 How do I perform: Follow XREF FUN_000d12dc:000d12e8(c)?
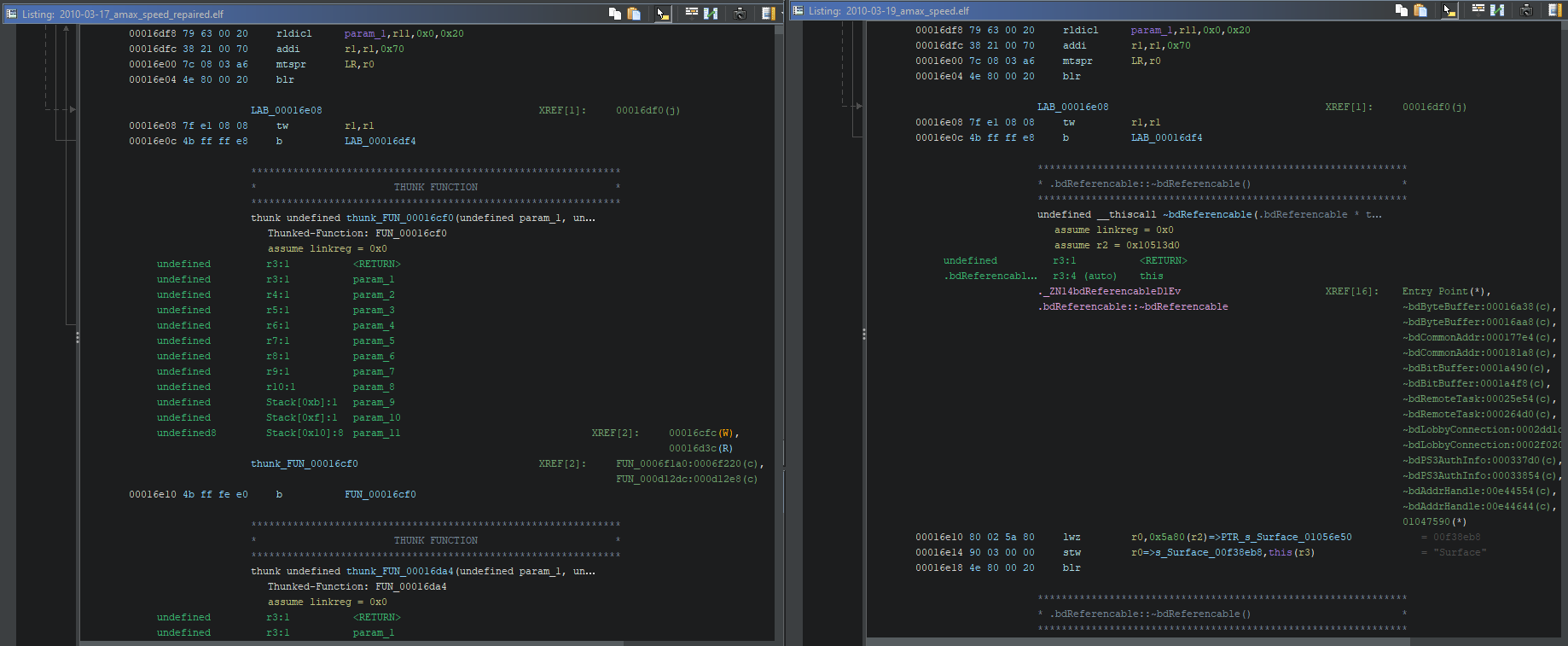[x=687, y=480]
